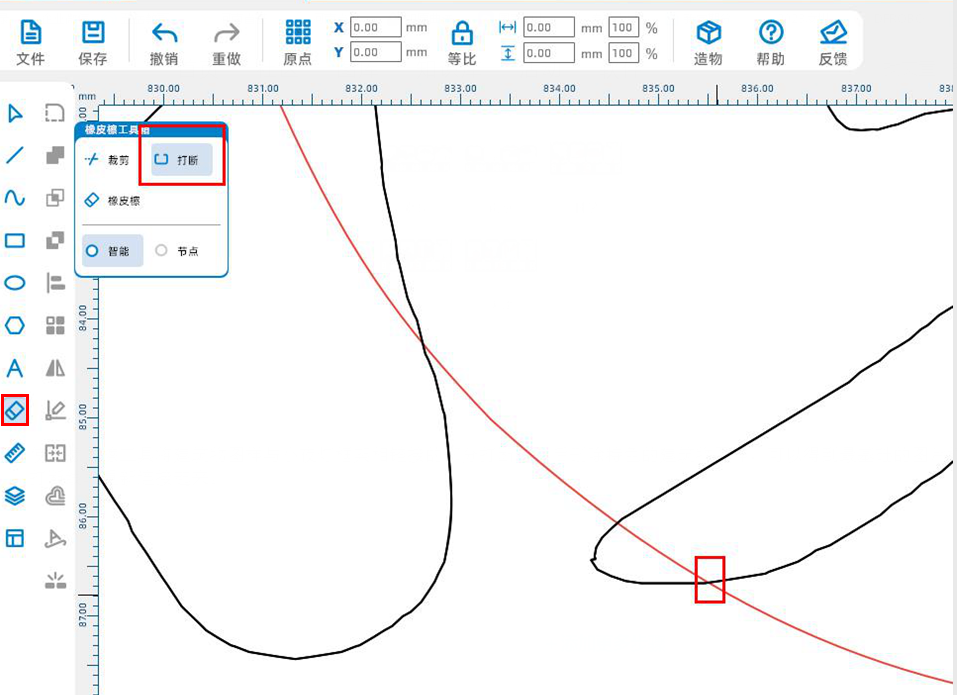Pick the curve drawing tool

tap(15, 198)
